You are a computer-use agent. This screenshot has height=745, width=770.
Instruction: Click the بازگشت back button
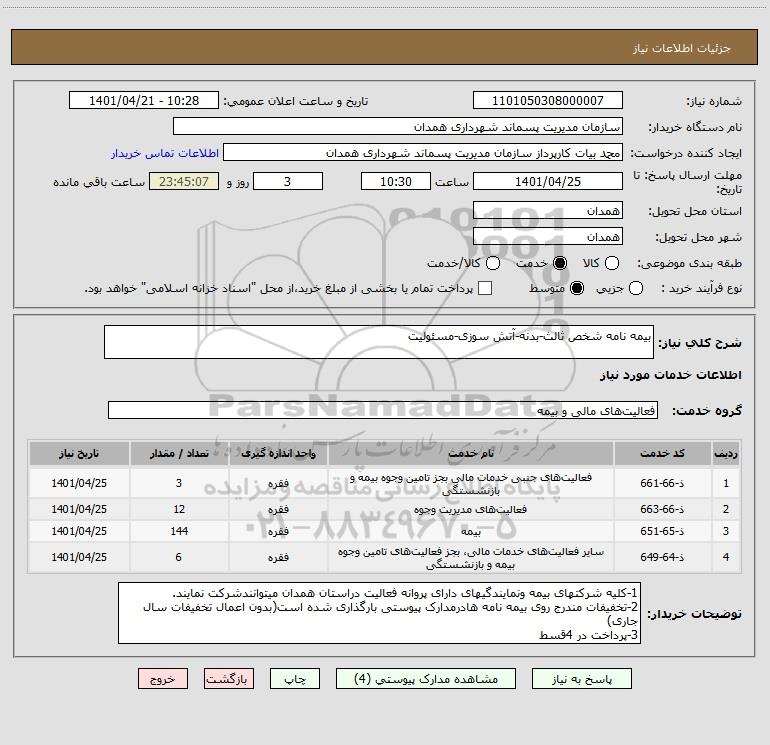(229, 679)
